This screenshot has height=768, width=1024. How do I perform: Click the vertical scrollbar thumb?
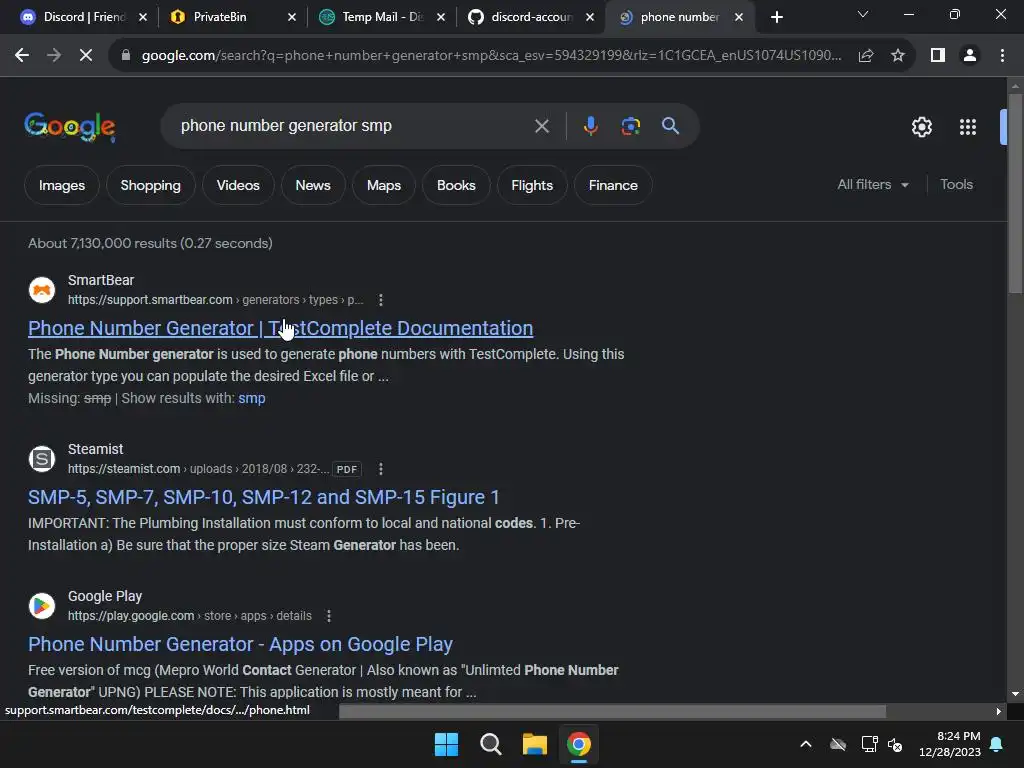(x=1015, y=193)
